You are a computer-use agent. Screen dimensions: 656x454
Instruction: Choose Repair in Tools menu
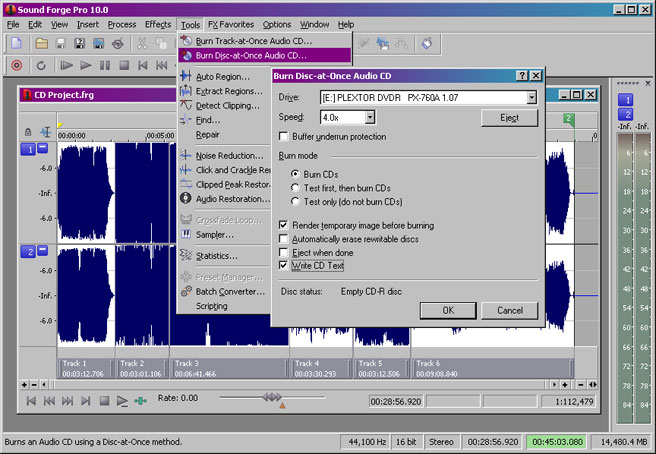click(x=208, y=134)
